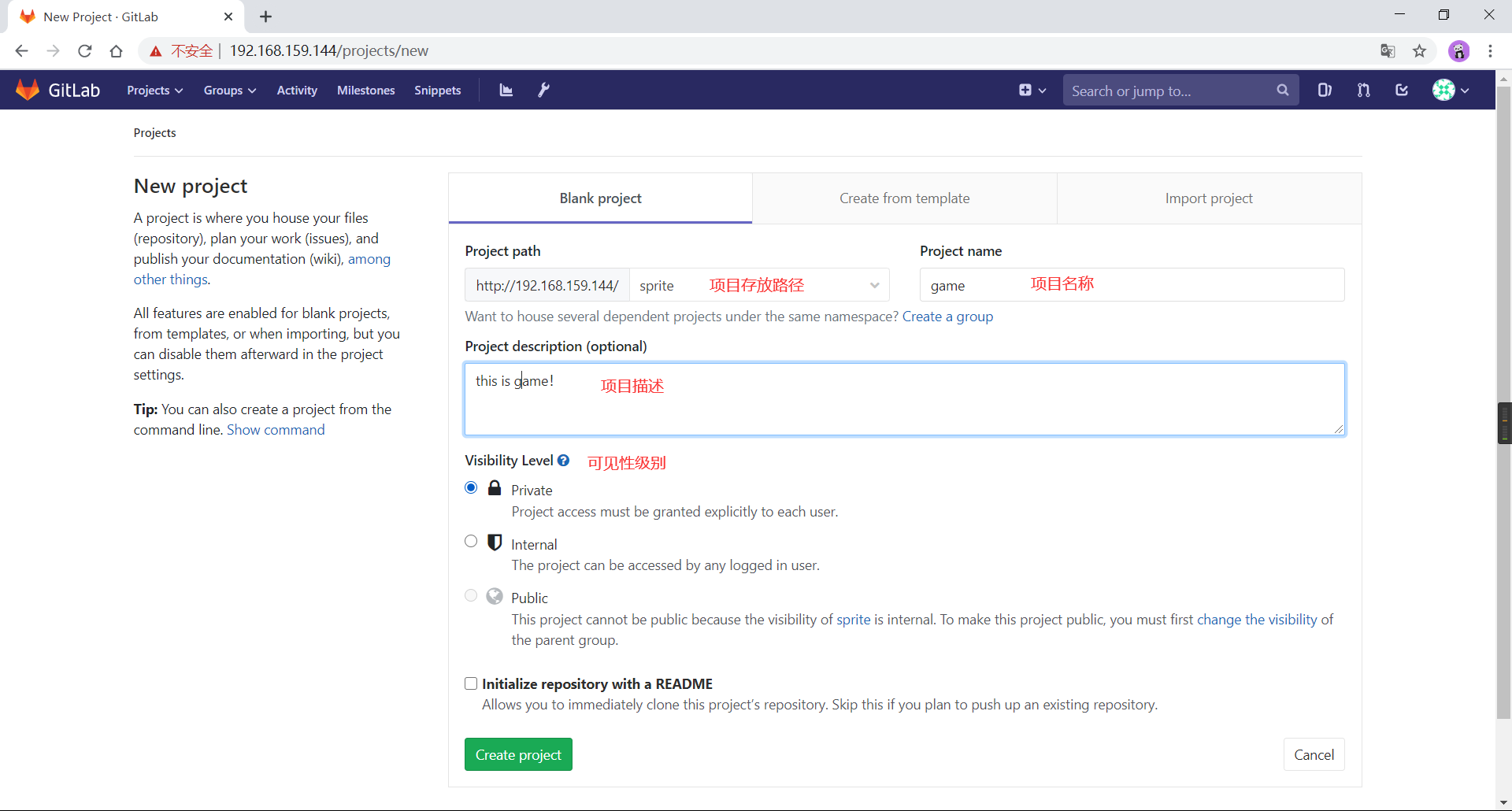Click the browser address bar URL

click(x=329, y=51)
